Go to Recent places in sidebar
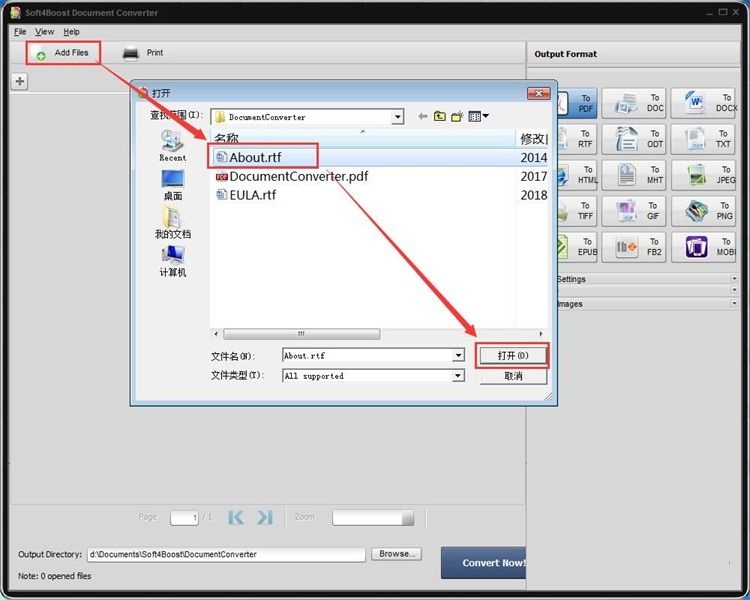The width and height of the screenshot is (750, 600). tap(172, 146)
